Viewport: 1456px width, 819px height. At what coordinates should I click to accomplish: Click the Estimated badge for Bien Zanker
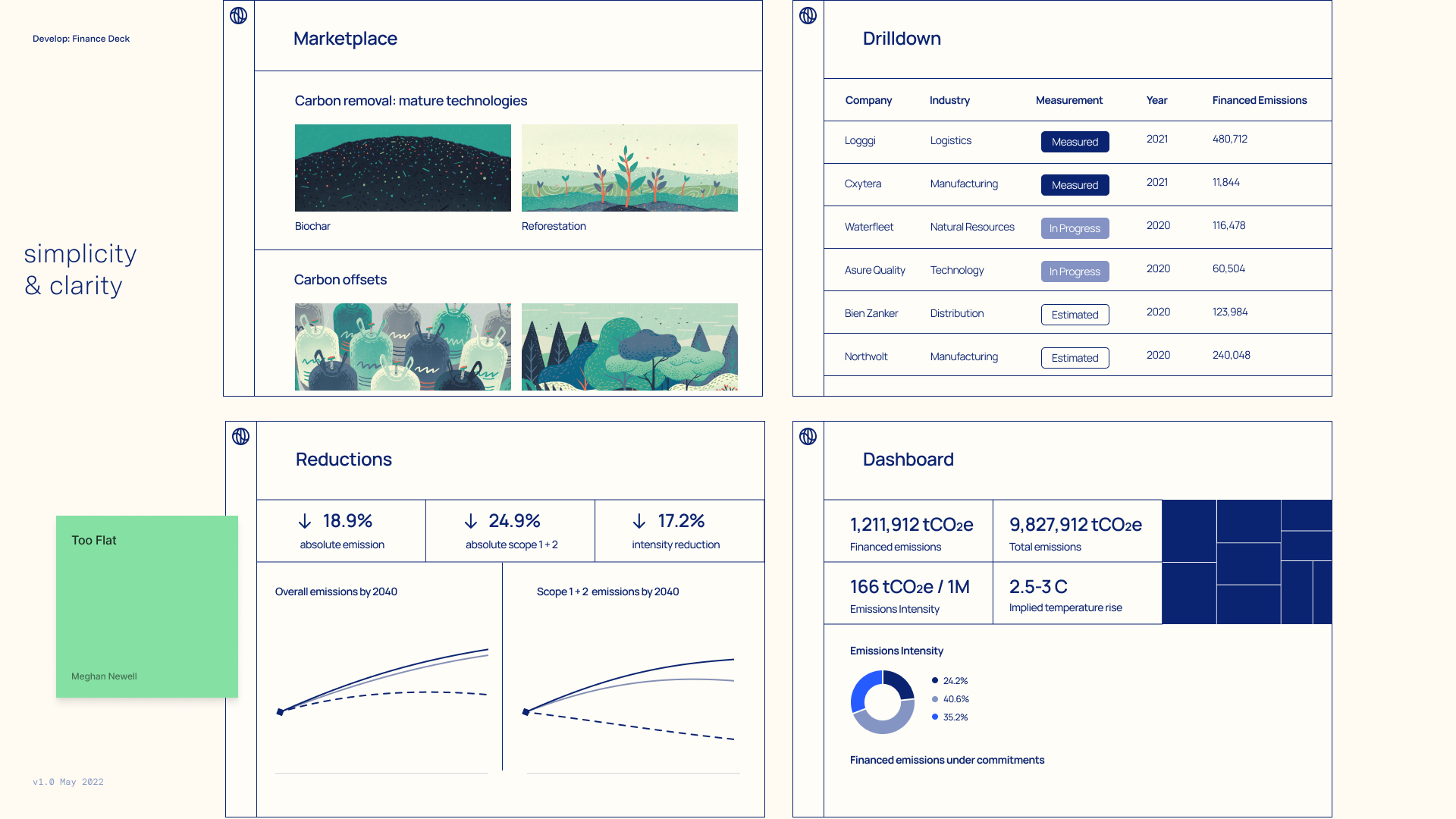click(x=1075, y=315)
